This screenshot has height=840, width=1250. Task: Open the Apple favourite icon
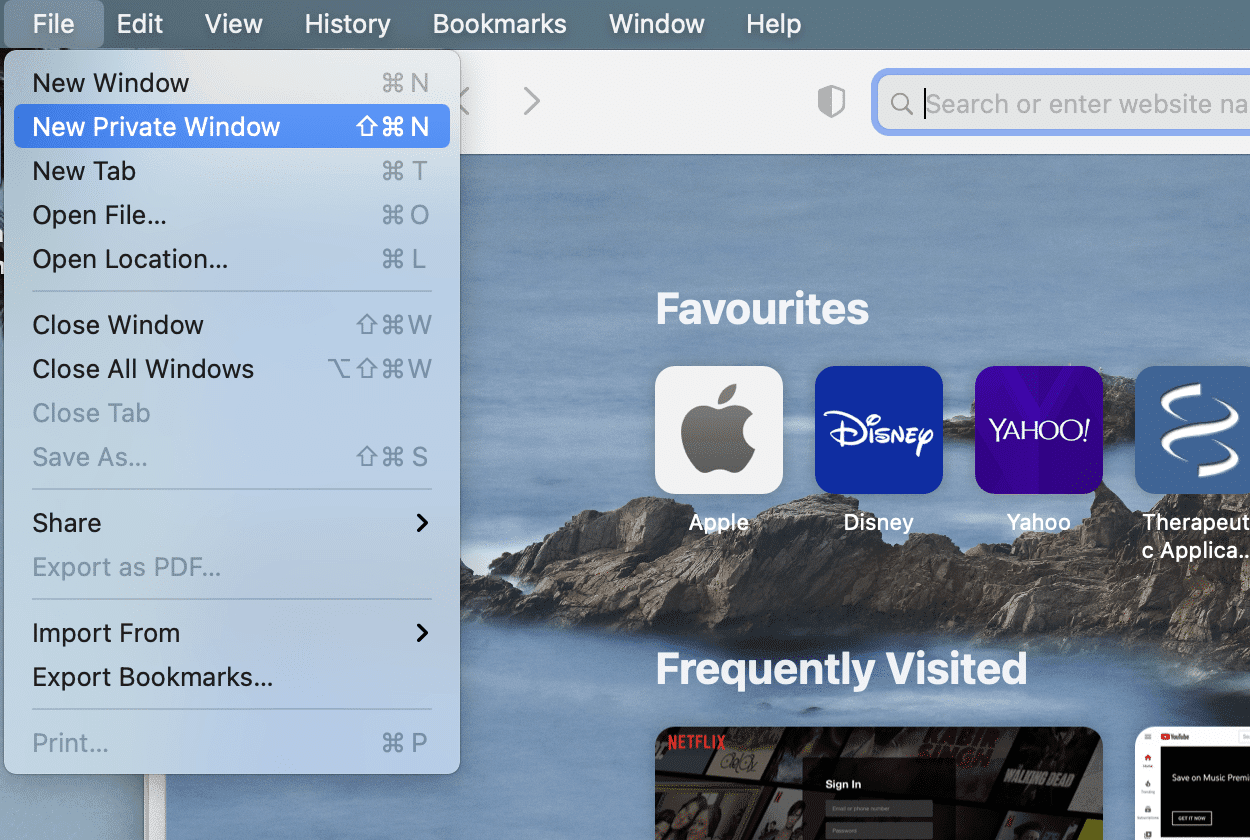[719, 430]
